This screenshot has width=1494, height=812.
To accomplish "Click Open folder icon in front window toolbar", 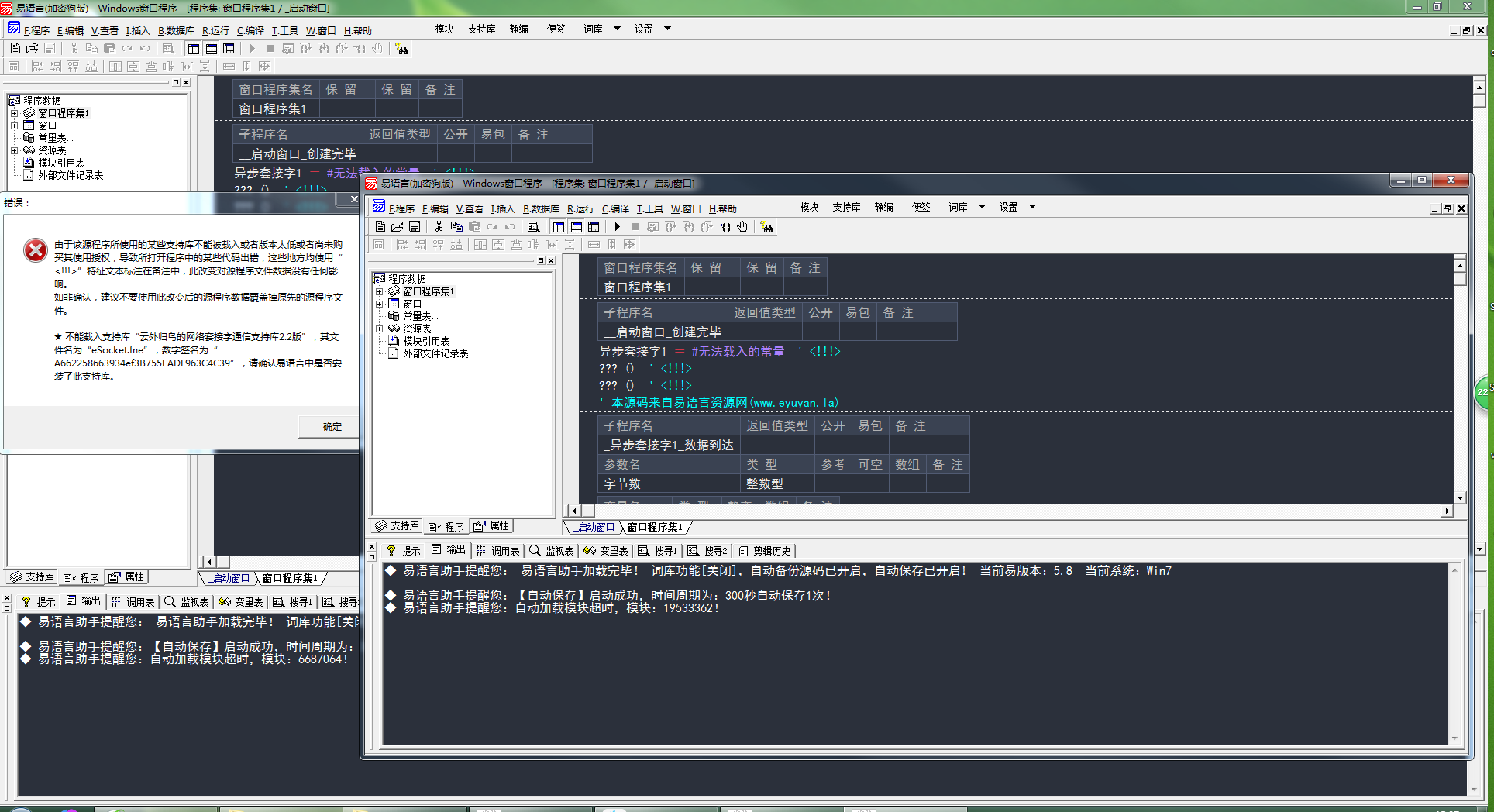I will point(397,227).
